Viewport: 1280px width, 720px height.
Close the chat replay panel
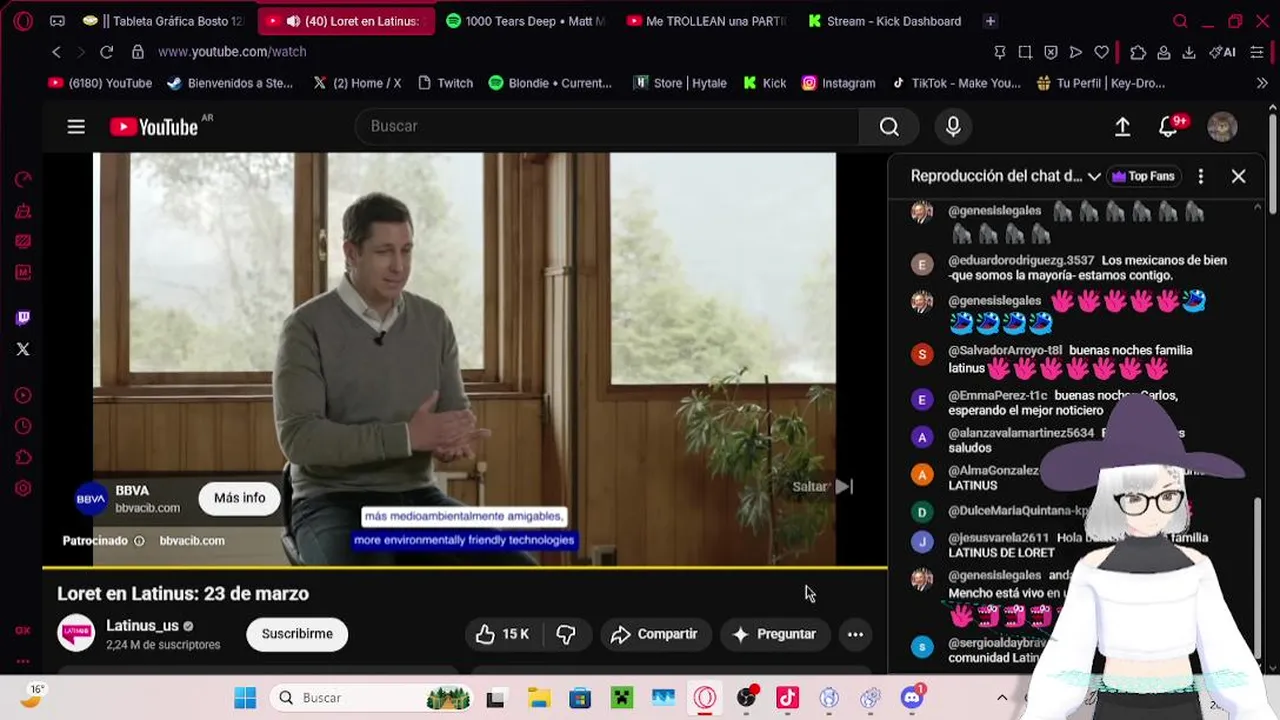coord(1238,176)
